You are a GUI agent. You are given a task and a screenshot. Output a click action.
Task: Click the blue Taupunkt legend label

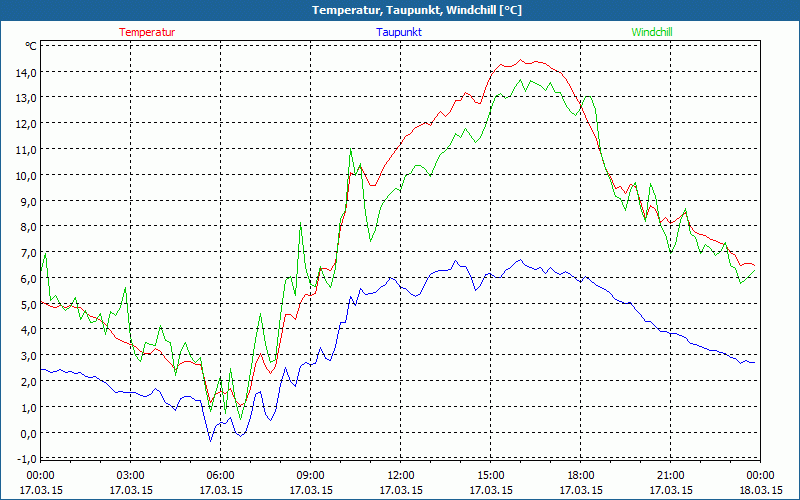(x=399, y=32)
